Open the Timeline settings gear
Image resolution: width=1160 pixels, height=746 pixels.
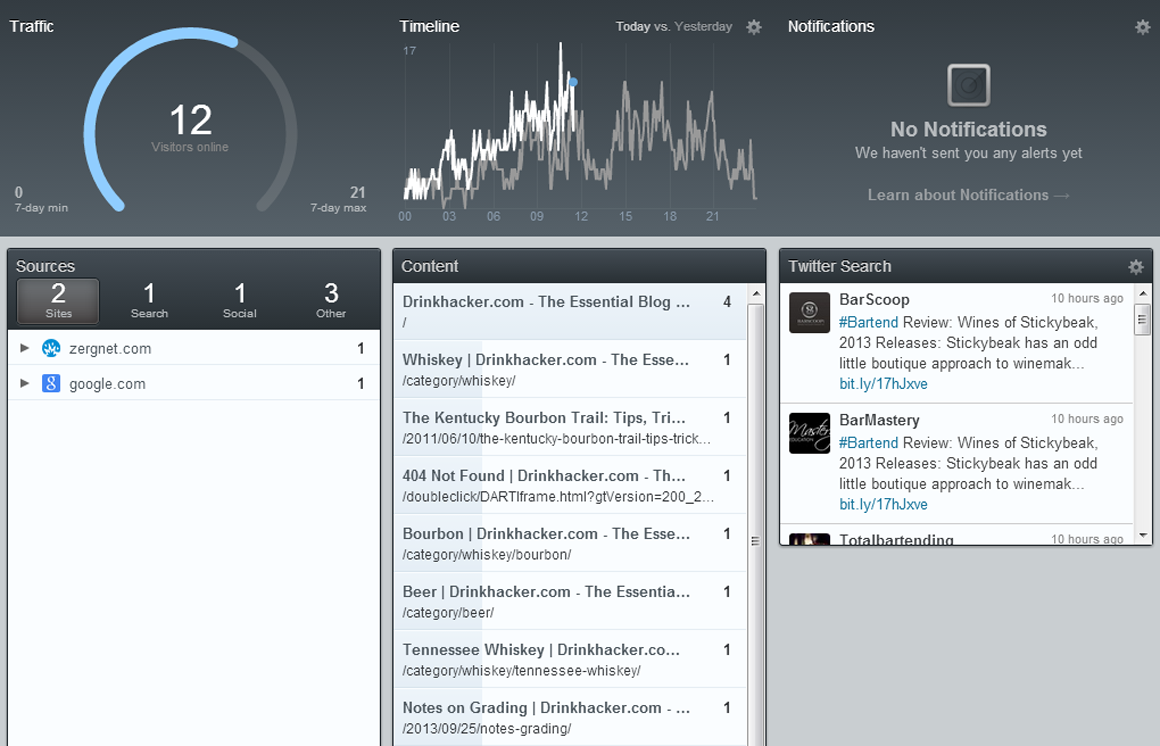coord(754,27)
